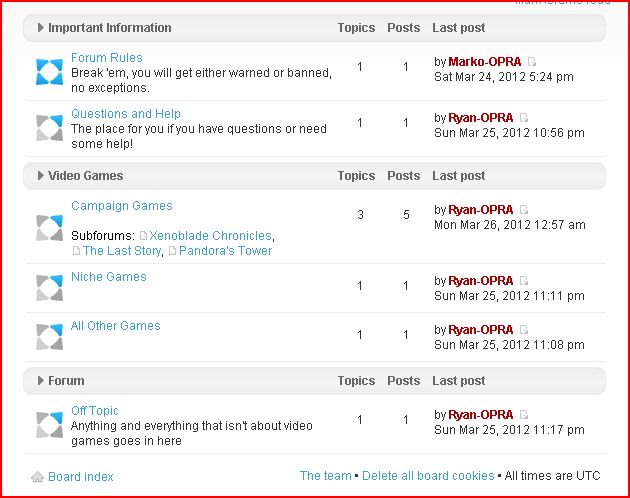The height and width of the screenshot is (498, 630).
Task: Open Ryan-OPRA profile in Campaign Games row
Action: [481, 210]
